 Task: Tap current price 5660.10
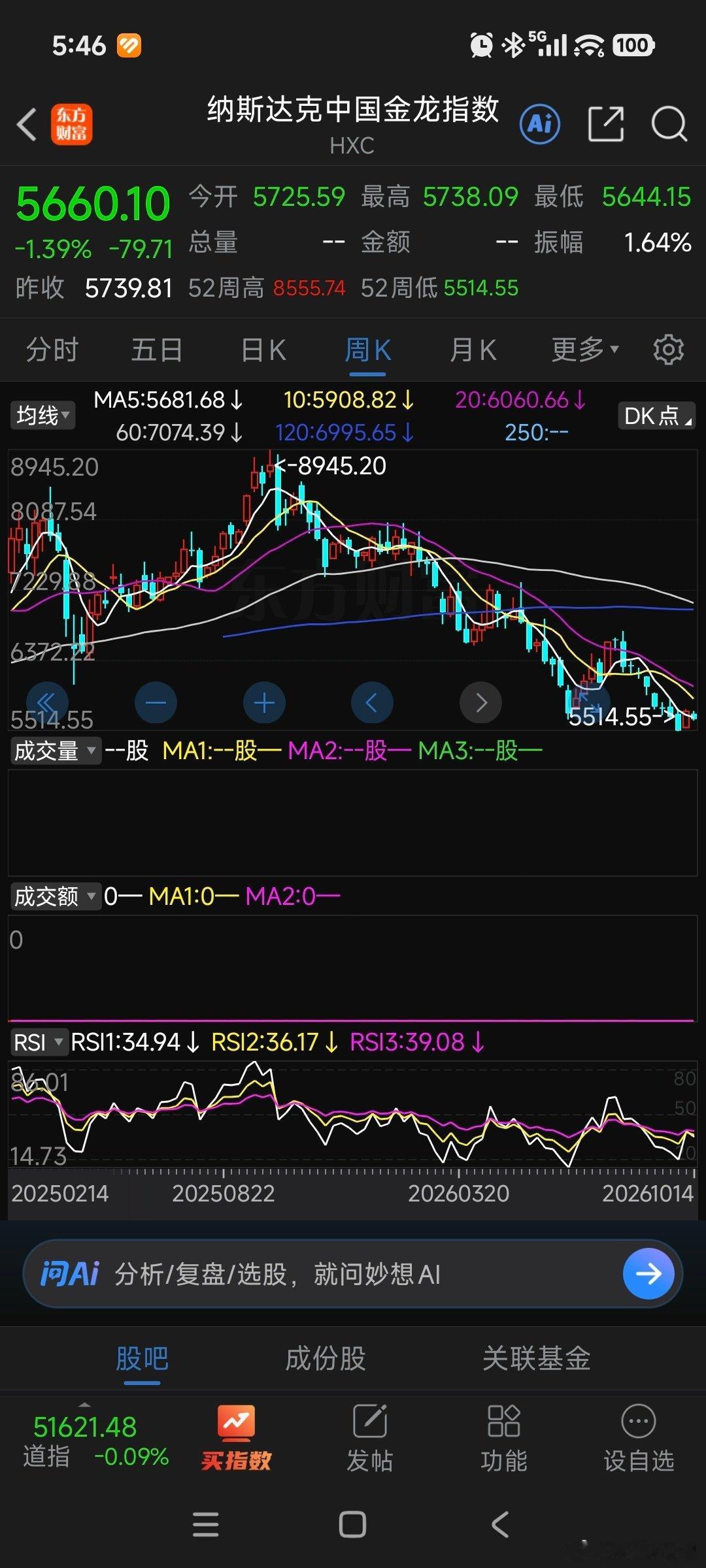tap(93, 204)
